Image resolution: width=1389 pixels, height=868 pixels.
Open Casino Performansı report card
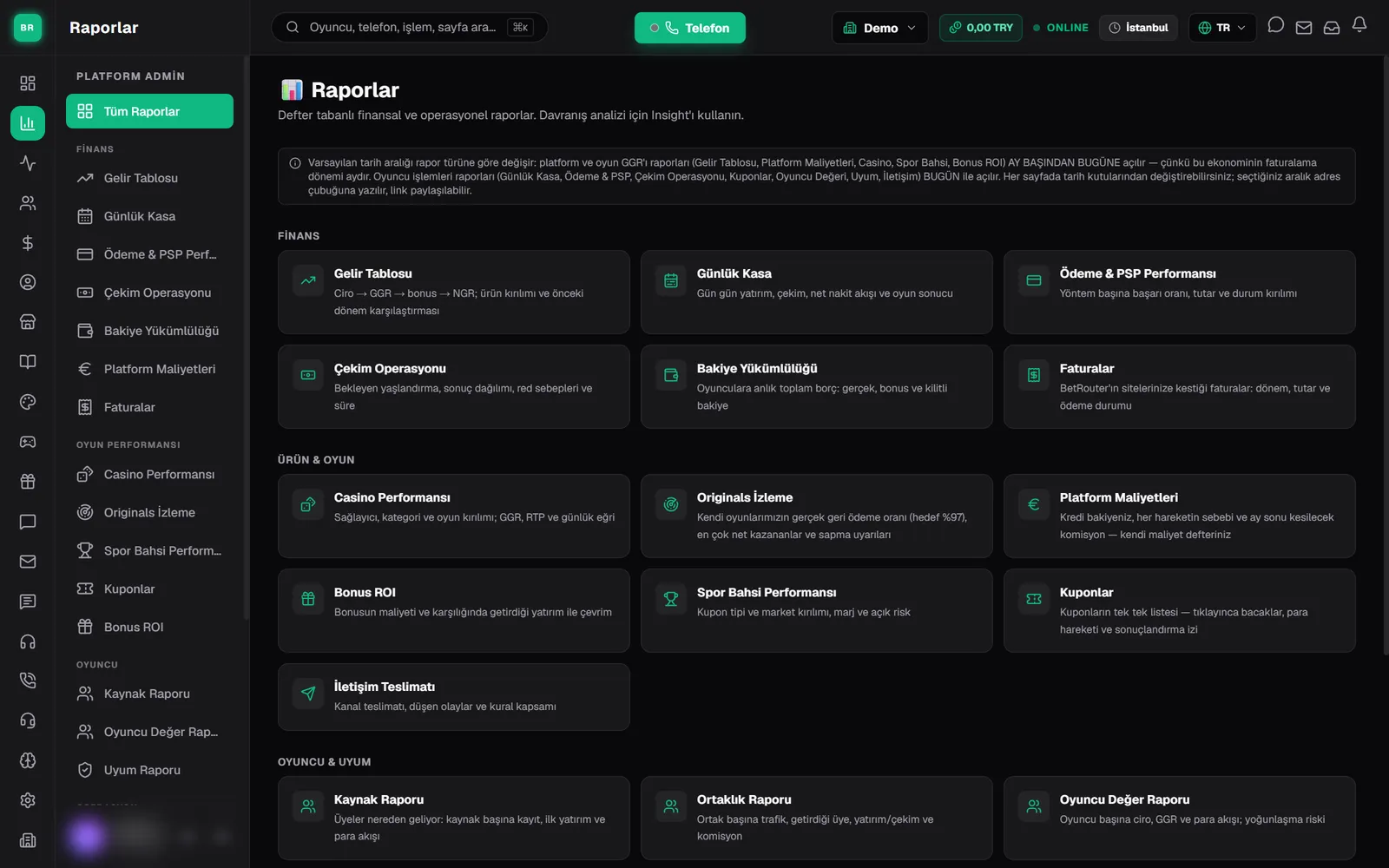[453, 516]
